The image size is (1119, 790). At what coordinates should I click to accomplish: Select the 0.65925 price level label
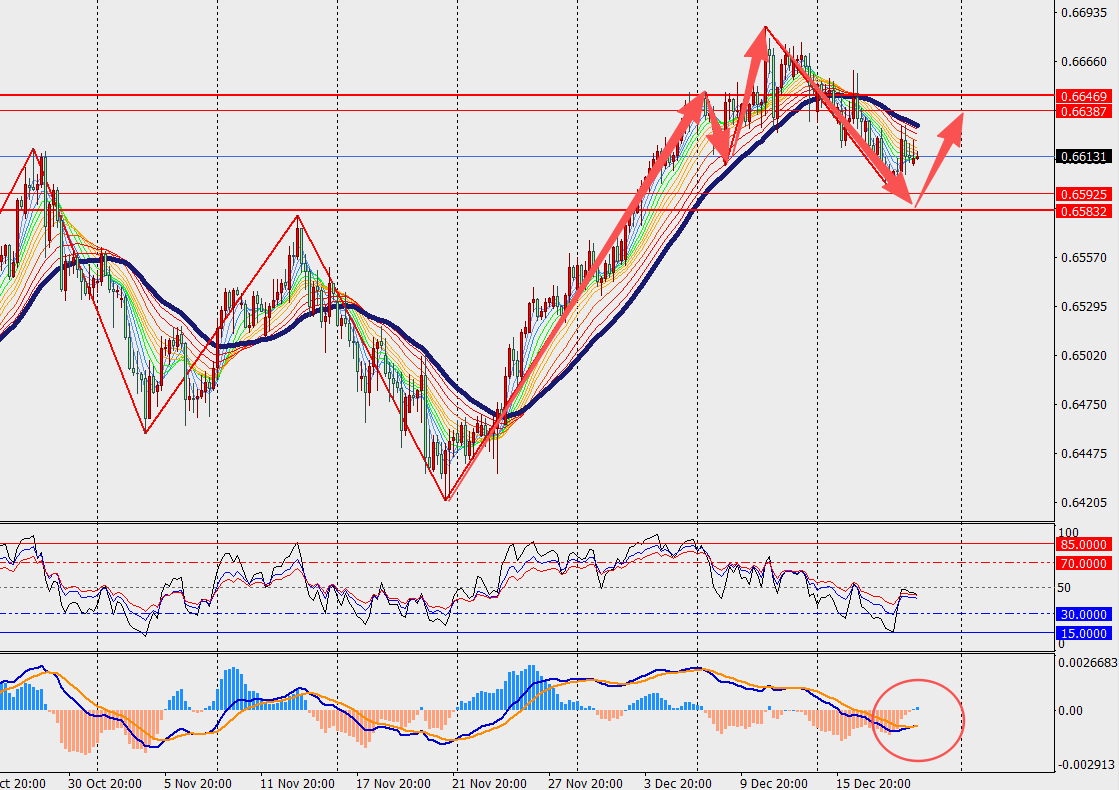tap(1082, 194)
